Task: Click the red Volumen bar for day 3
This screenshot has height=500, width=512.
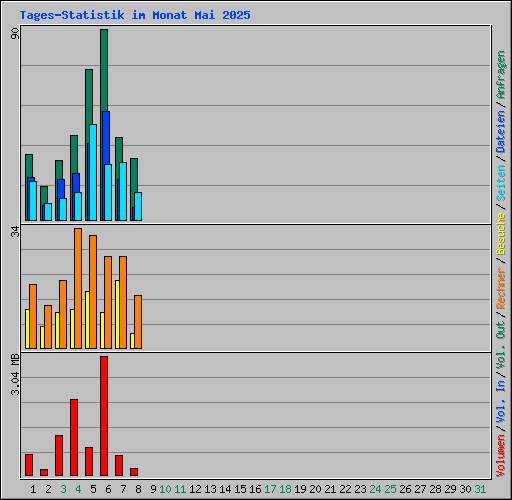Action: tap(59, 455)
